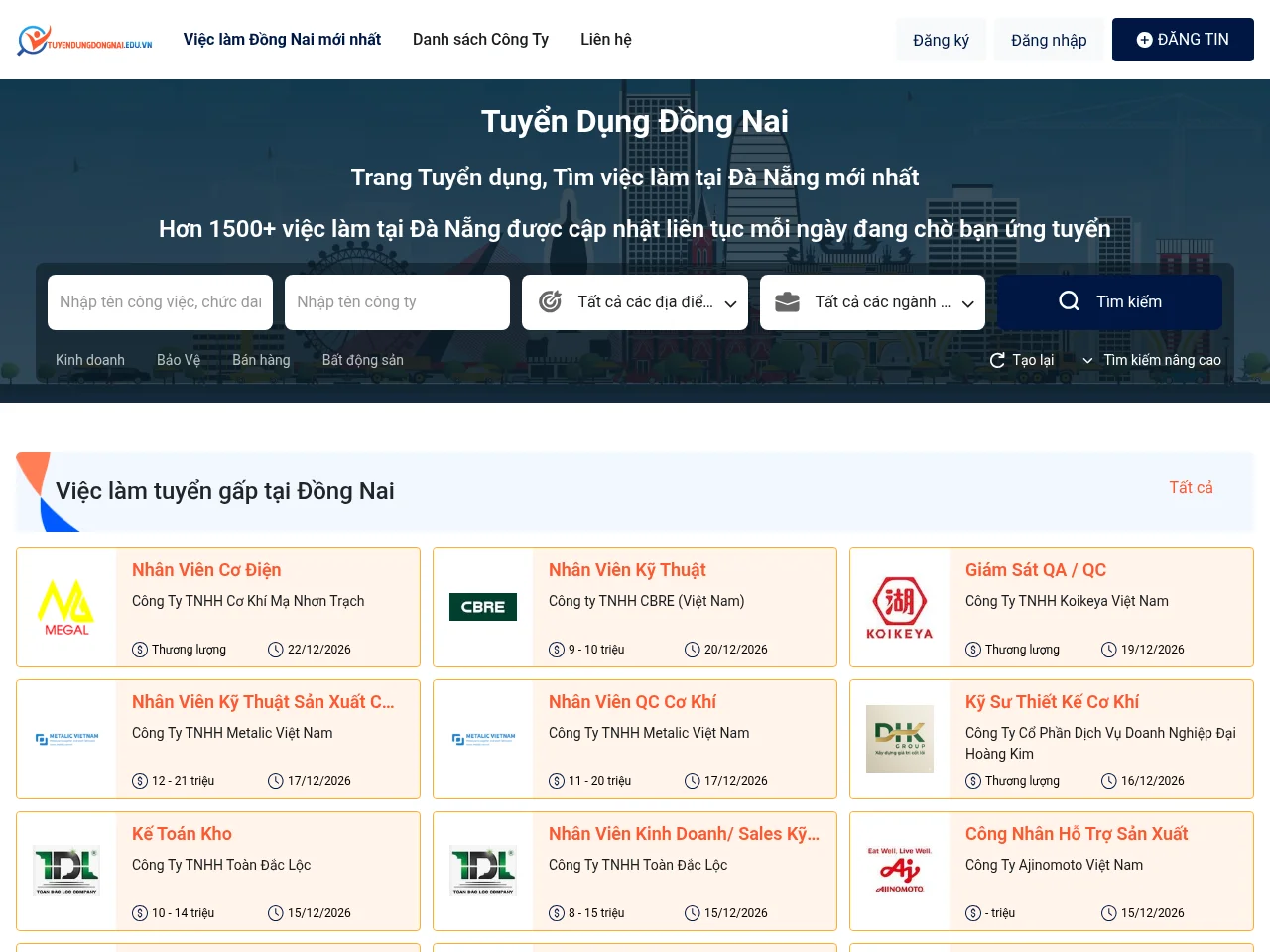This screenshot has width=1270, height=952.
Task: Click TDL logo beside Kế Toán Kho
Action: 66,871
